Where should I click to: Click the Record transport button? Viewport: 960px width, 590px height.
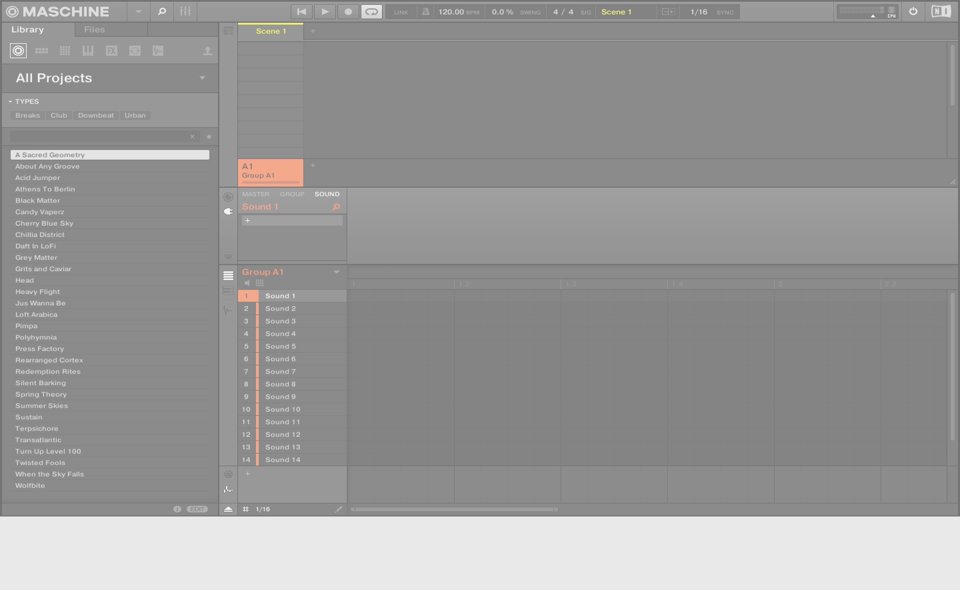[x=348, y=12]
